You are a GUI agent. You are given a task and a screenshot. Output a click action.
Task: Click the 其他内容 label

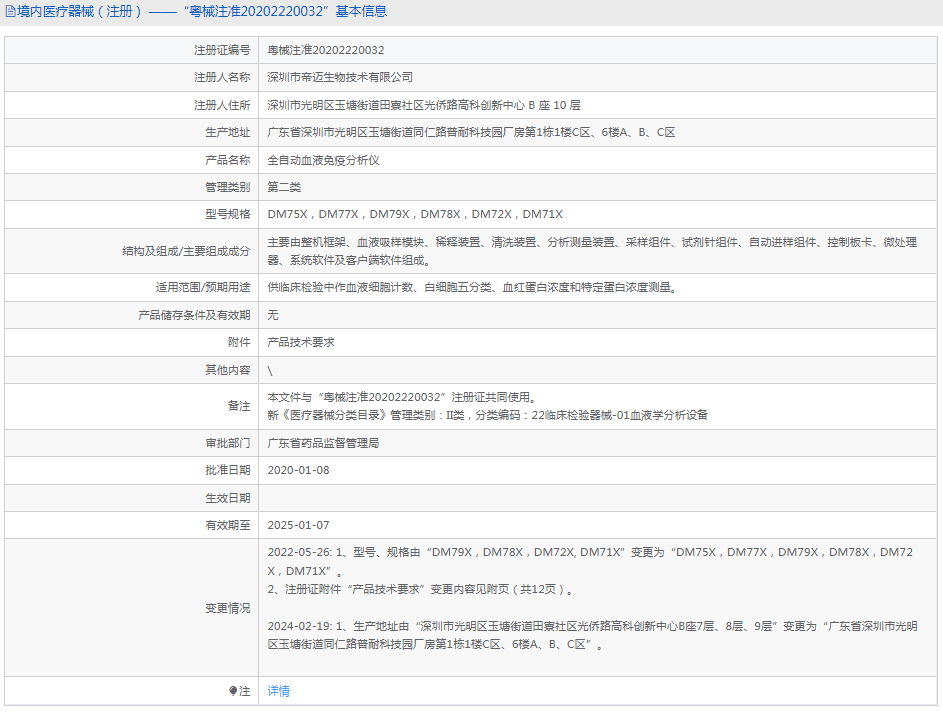click(x=227, y=370)
